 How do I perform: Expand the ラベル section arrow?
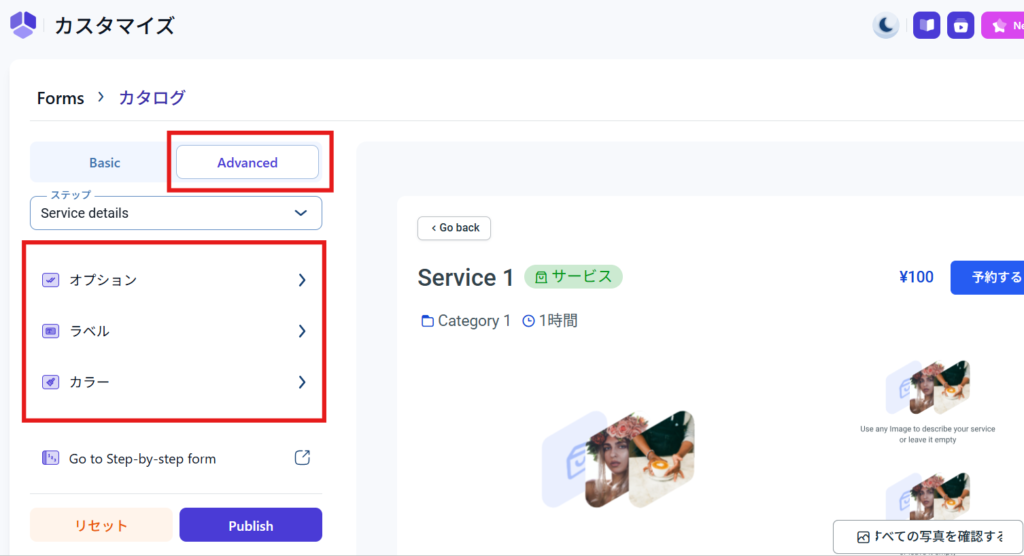pyautogui.click(x=302, y=331)
